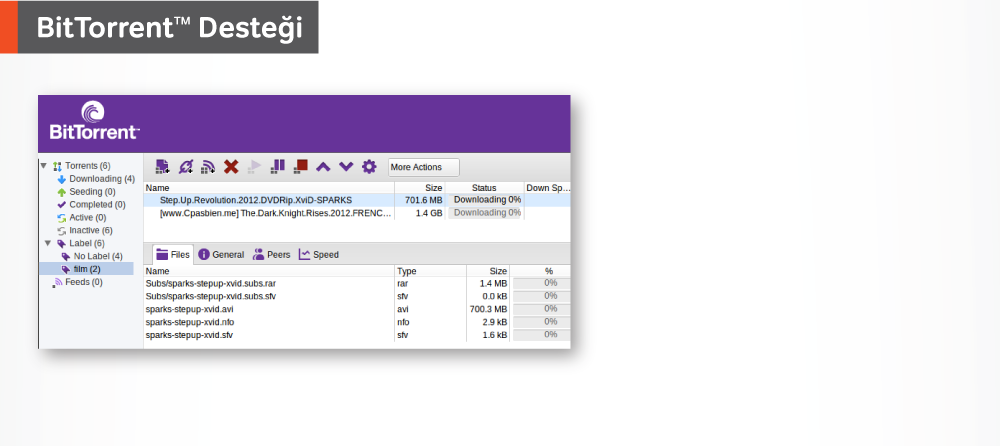Switch to the Peers tab
This screenshot has height=446, width=1000.
click(272, 255)
